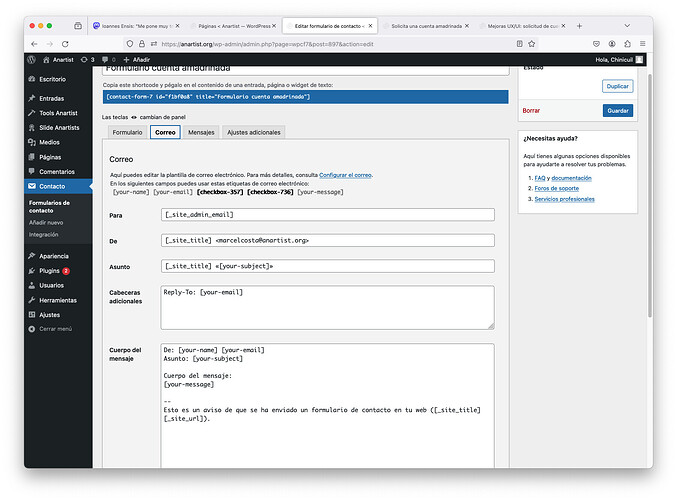Switch to the Mensajes tab
The width and height of the screenshot is (676, 500).
pyautogui.click(x=201, y=132)
